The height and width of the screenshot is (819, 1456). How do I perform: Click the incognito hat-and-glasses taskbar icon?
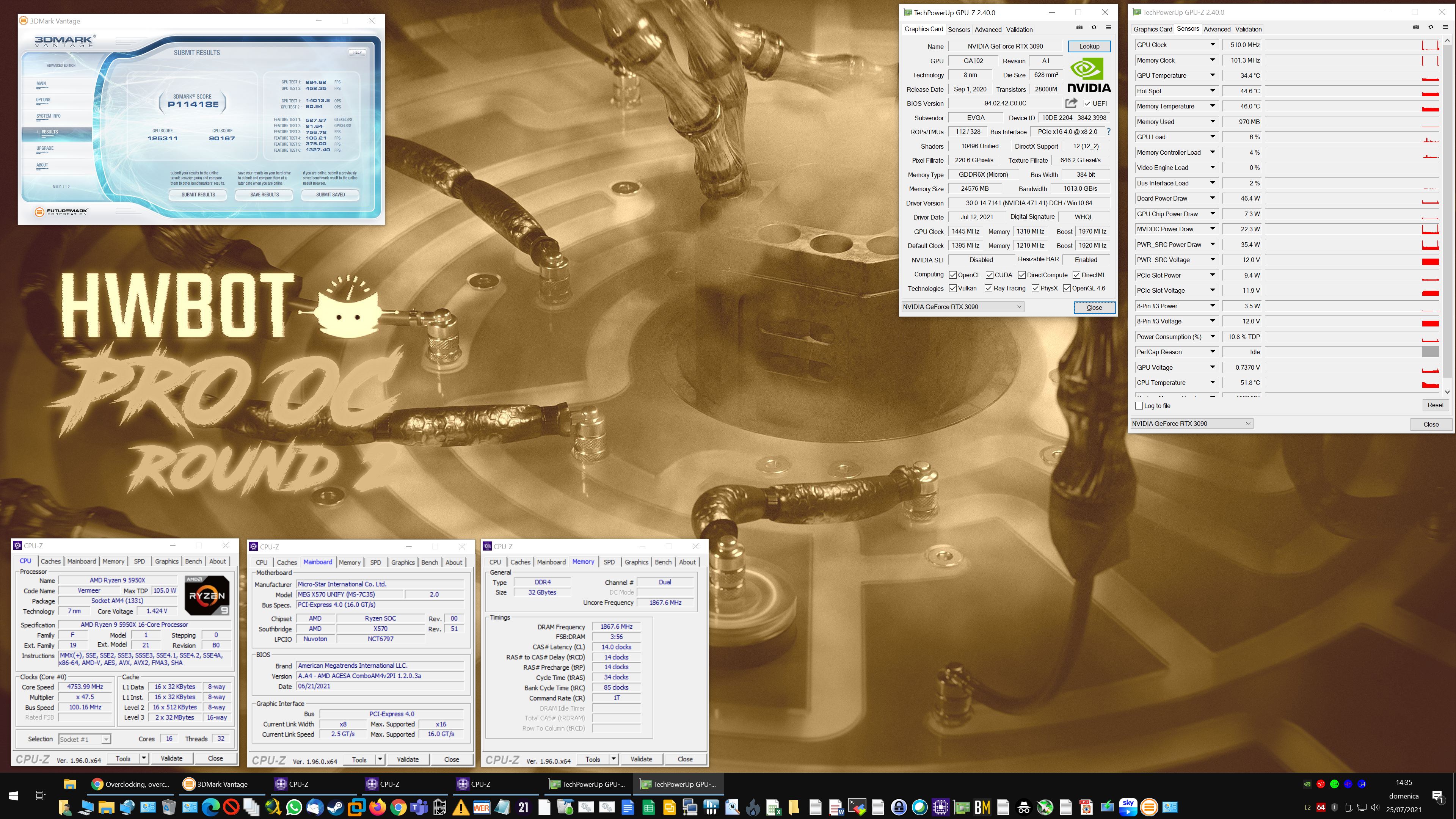click(x=1024, y=807)
